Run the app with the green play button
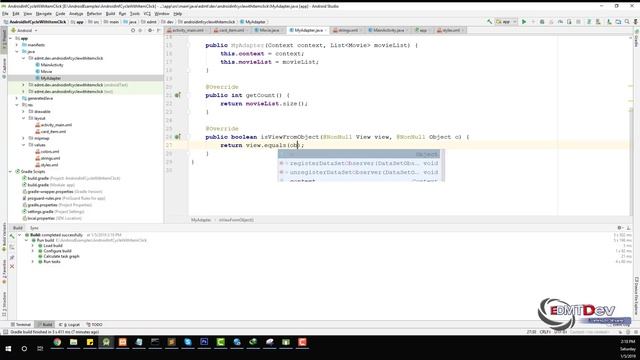The image size is (640, 360). (x=524, y=22)
